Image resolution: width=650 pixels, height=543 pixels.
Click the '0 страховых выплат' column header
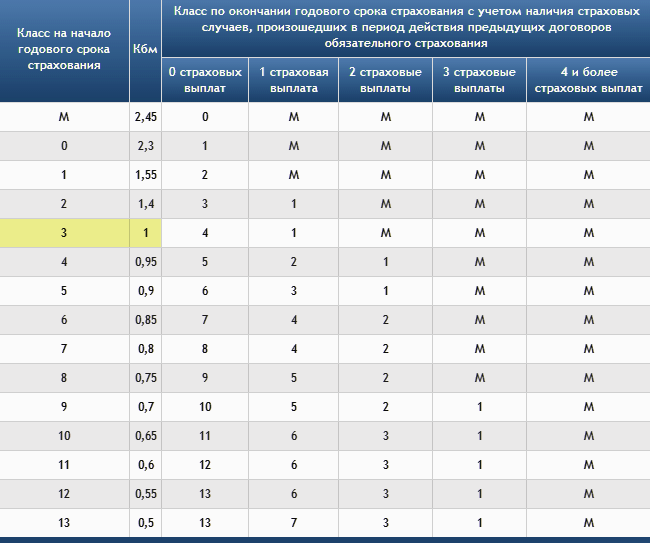click(x=204, y=80)
